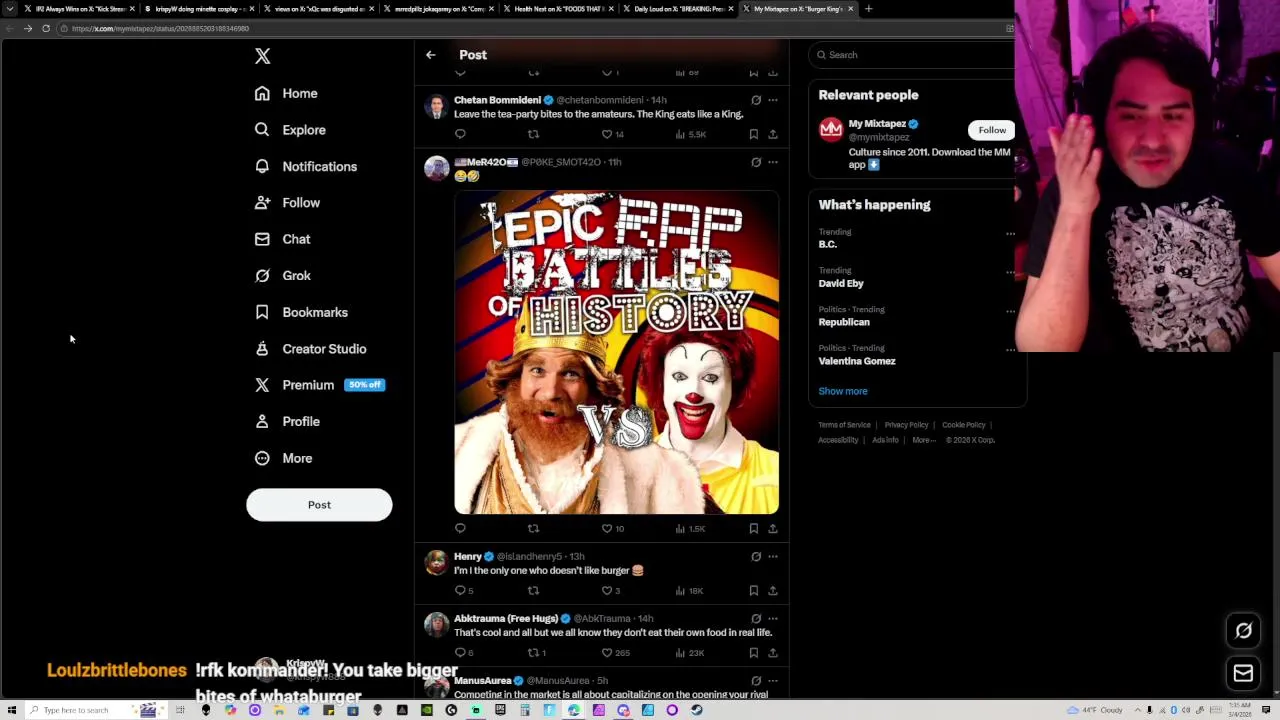The image size is (1280, 720).
Task: Reply to Chetan Bommideni's post
Action: pyautogui.click(x=460, y=134)
